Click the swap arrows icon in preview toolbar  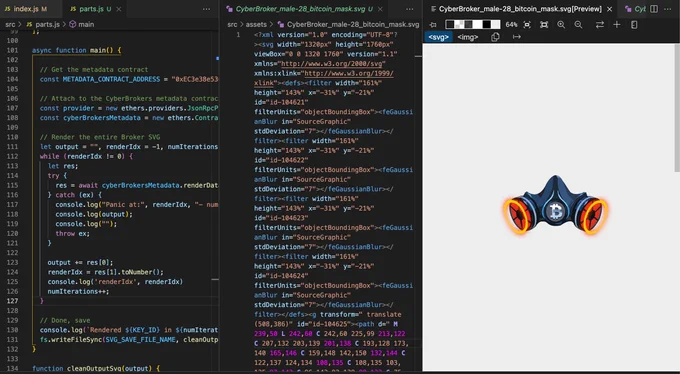600,25
